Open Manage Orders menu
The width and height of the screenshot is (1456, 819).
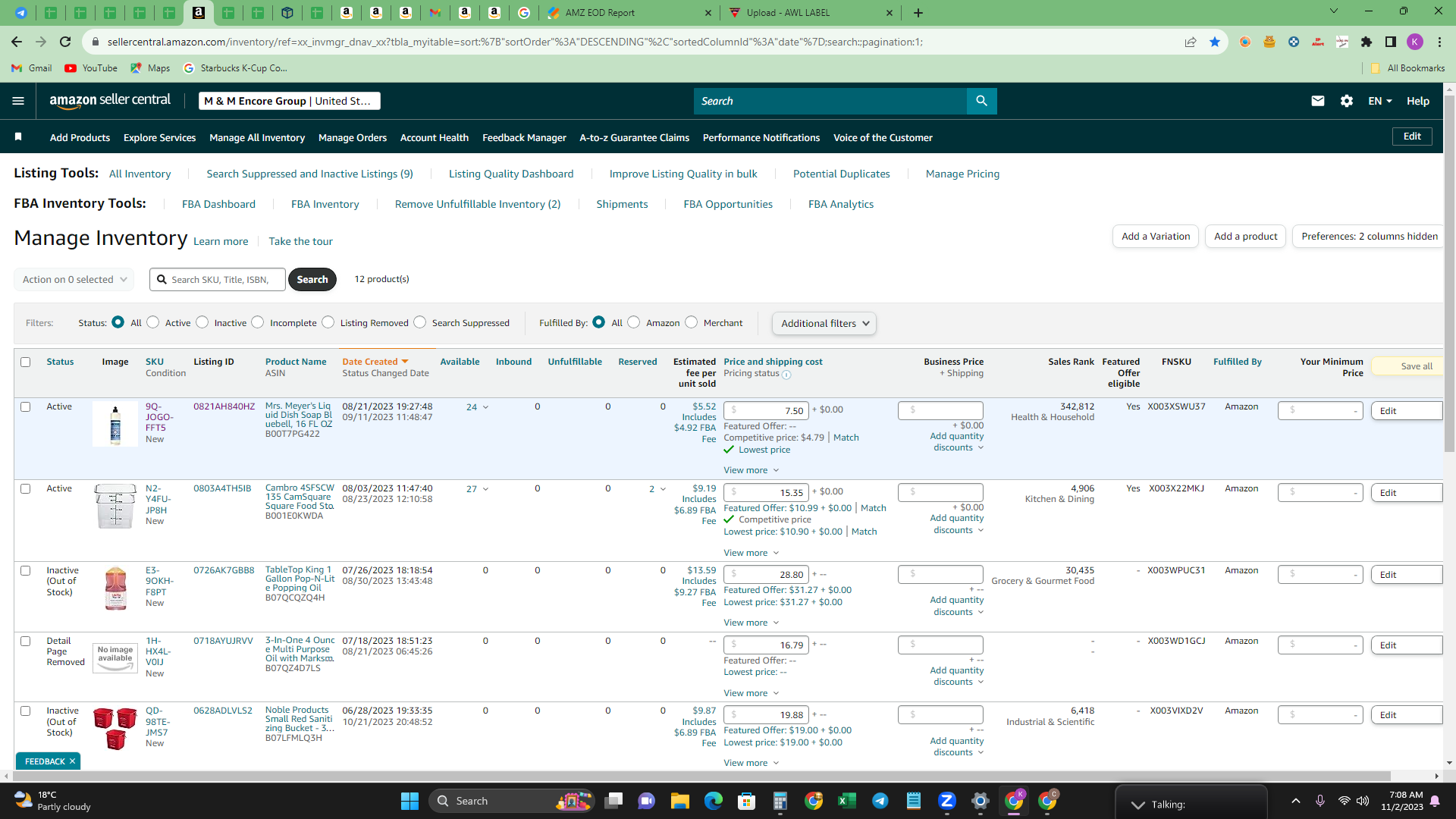(353, 137)
